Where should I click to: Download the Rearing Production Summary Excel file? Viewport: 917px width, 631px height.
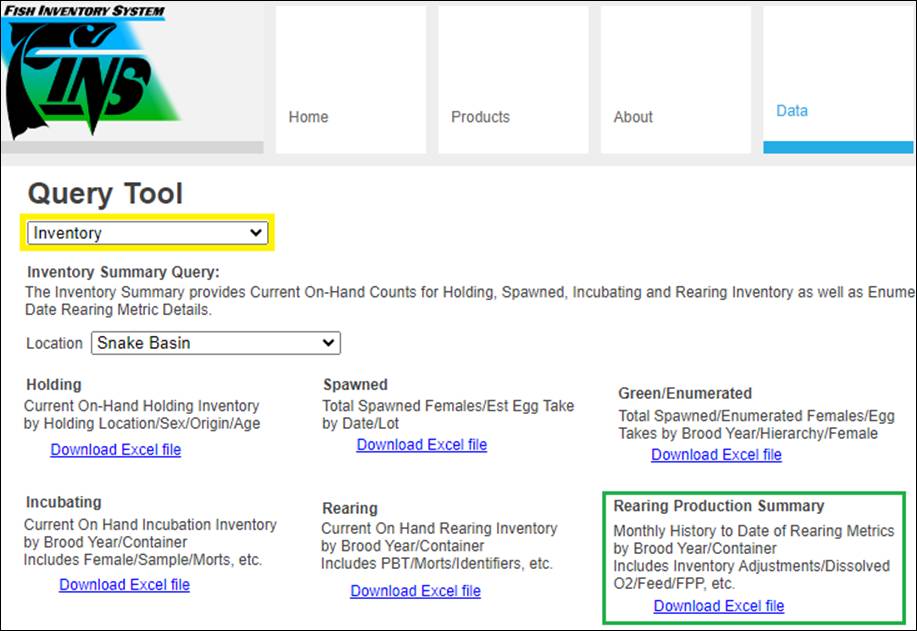tap(719, 606)
